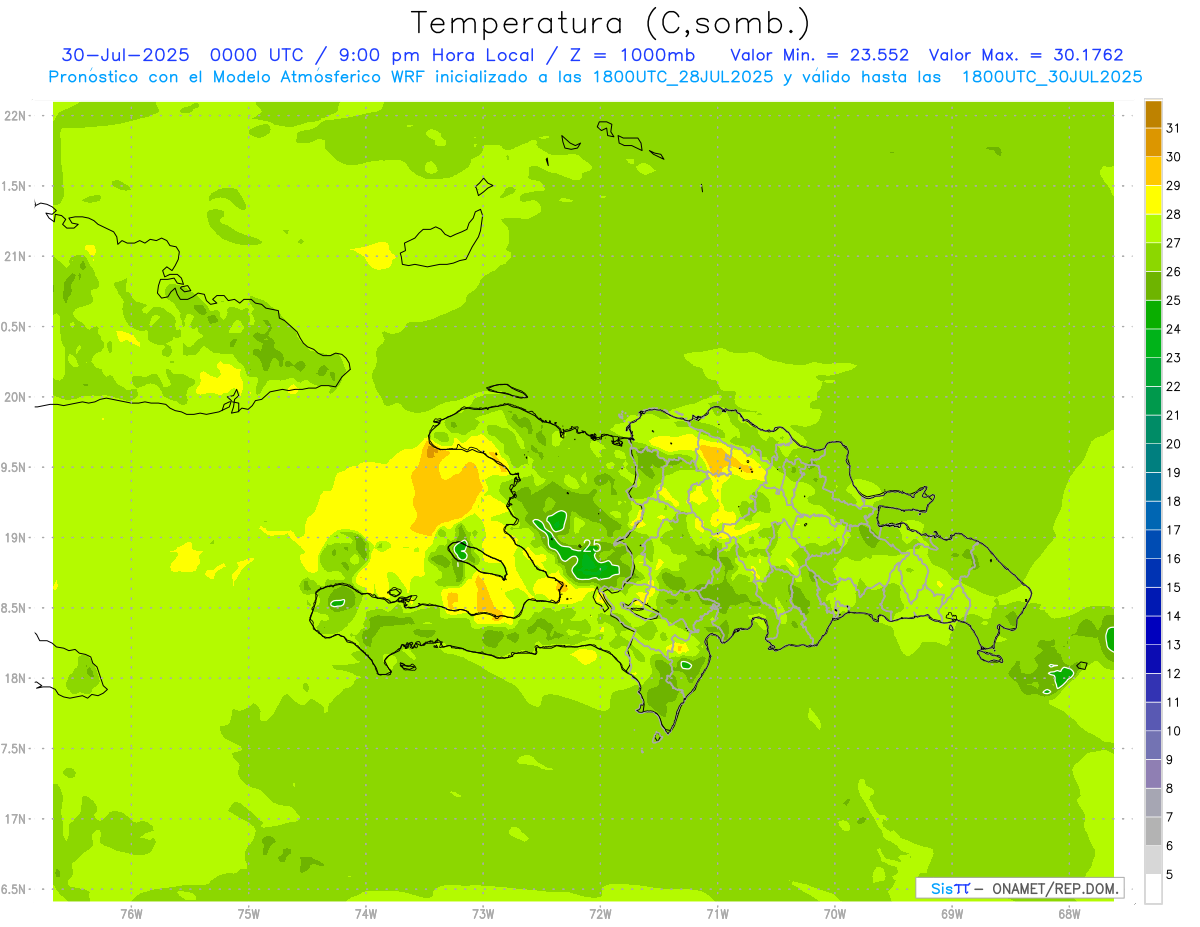Click the legend value '31'
The height and width of the screenshot is (927, 1200).
click(1174, 128)
